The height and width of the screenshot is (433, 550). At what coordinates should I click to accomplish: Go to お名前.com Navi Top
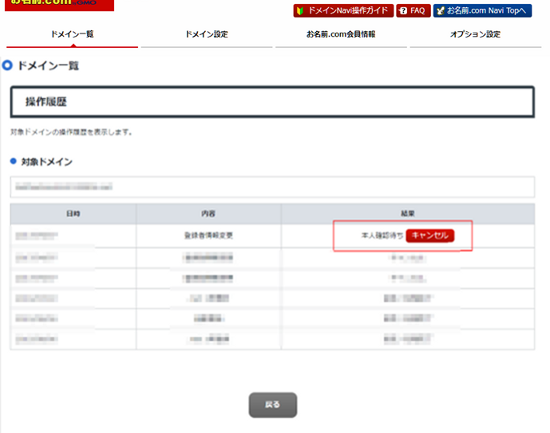(482, 11)
